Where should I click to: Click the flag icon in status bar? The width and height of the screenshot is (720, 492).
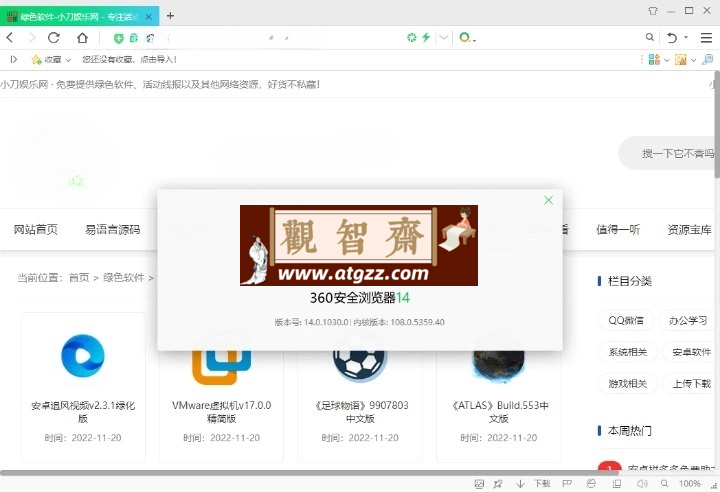pos(567,484)
